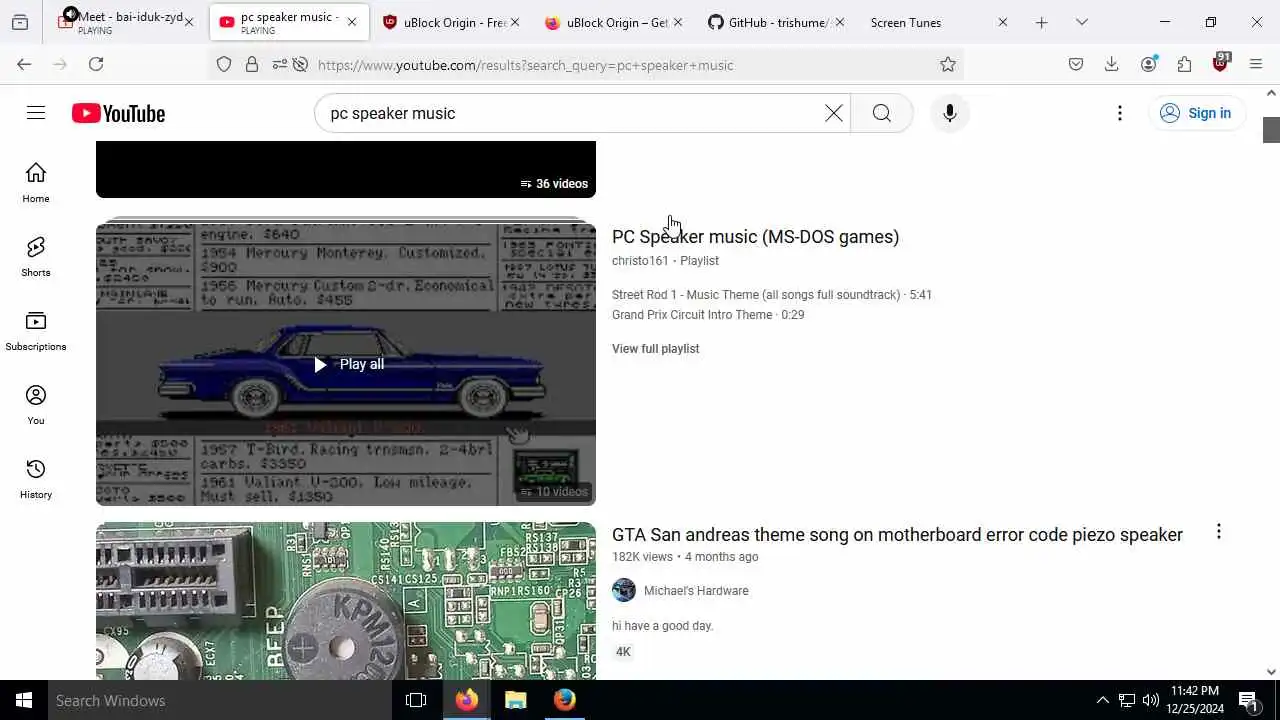1280x720 pixels.
Task: Go back one page in Firefox
Action: (x=24, y=64)
